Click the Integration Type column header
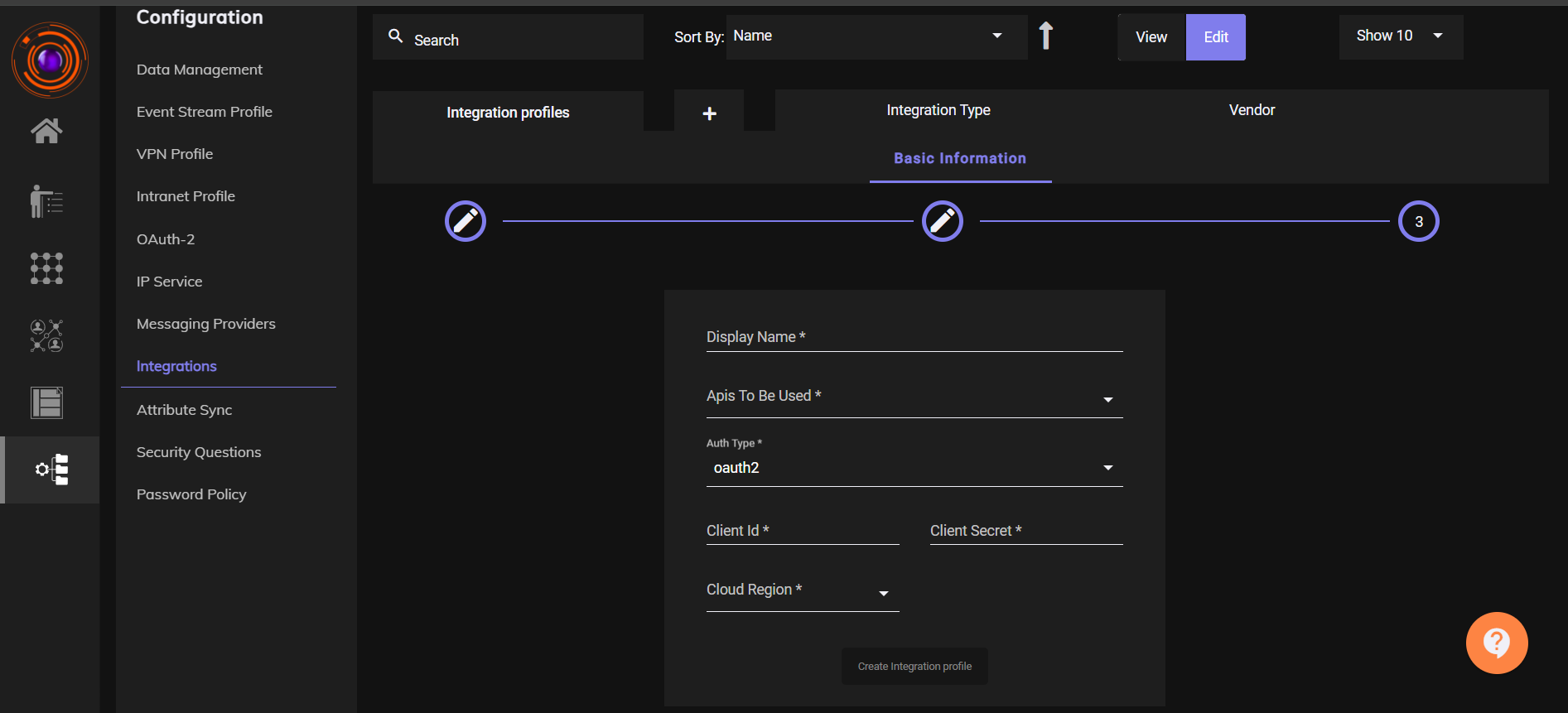Viewport: 1568px width, 713px height. [938, 110]
